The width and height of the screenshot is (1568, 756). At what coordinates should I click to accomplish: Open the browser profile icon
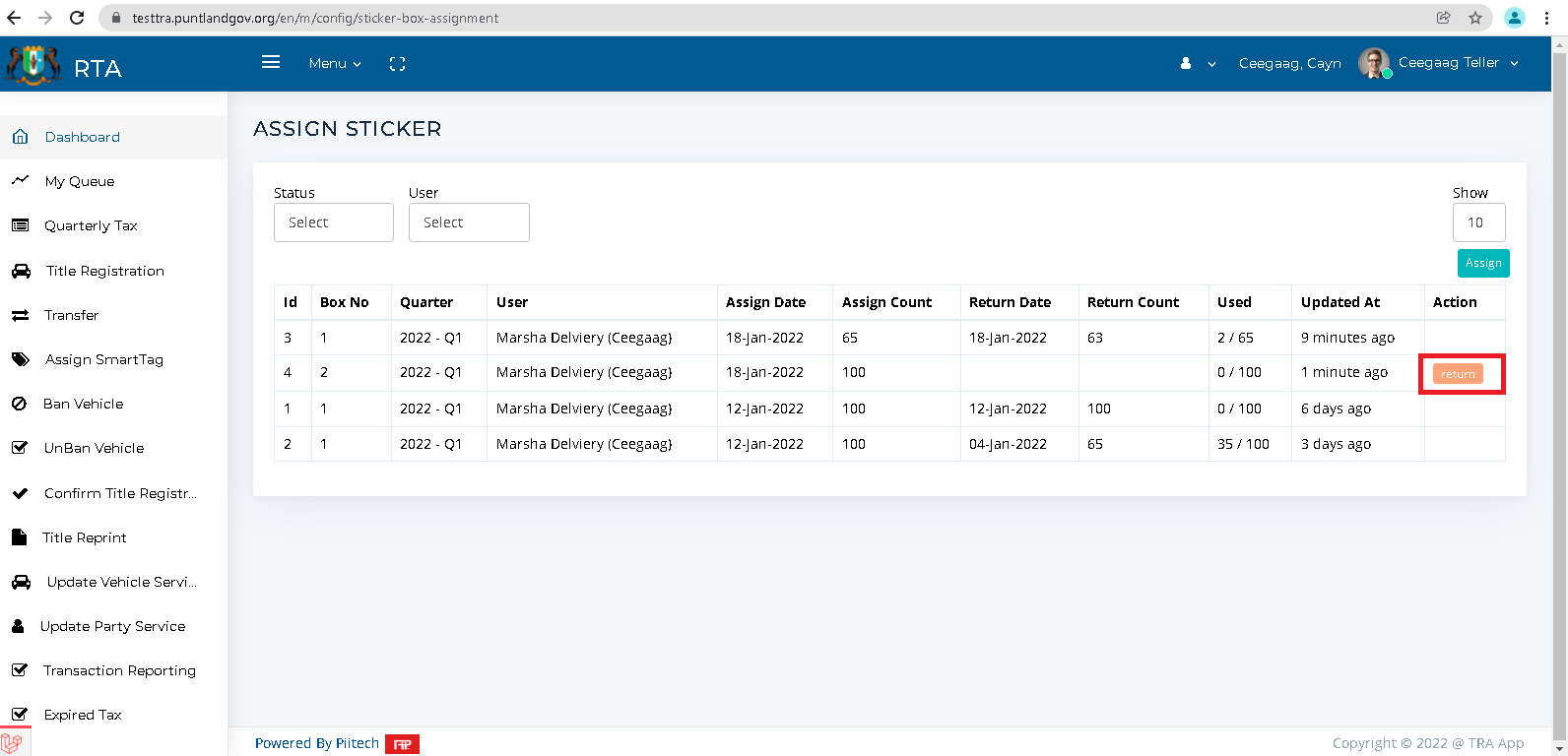(1515, 18)
